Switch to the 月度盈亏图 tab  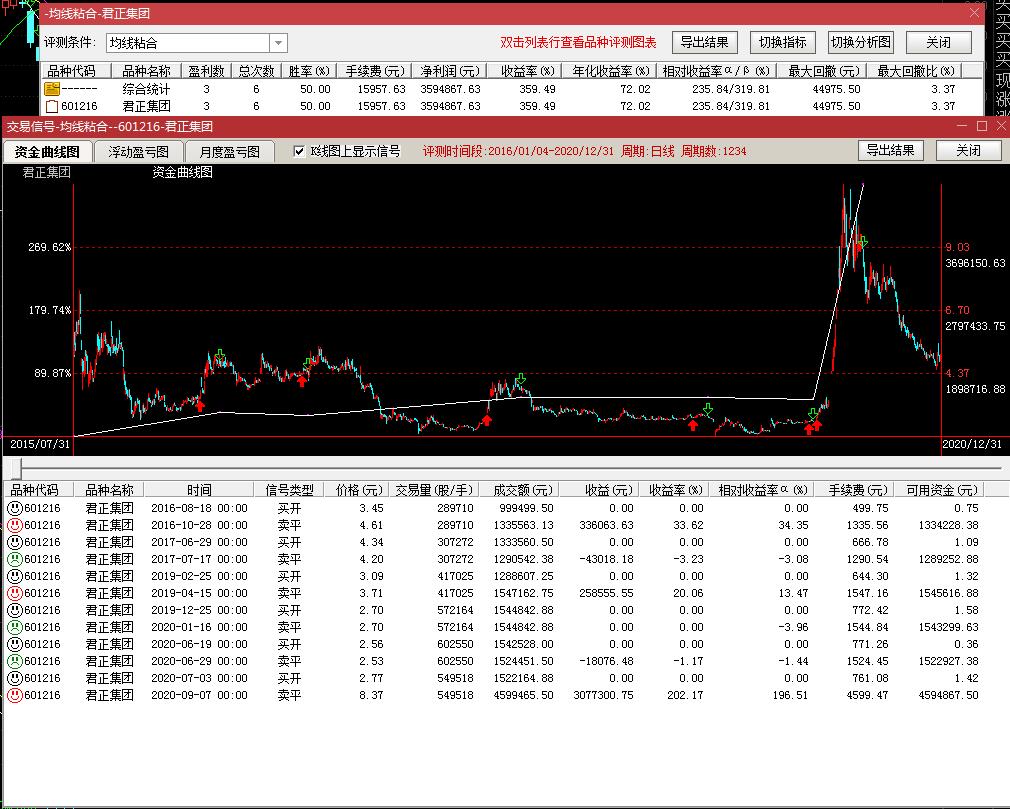[x=229, y=151]
